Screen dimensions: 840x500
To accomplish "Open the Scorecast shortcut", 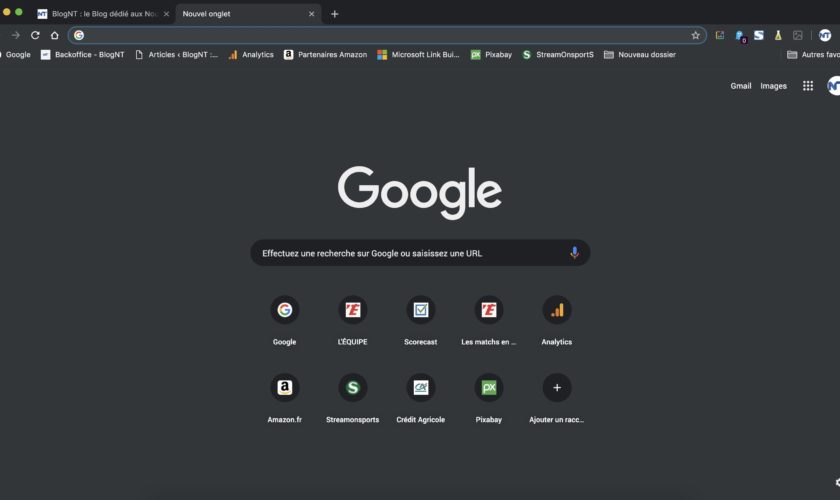I will [420, 311].
